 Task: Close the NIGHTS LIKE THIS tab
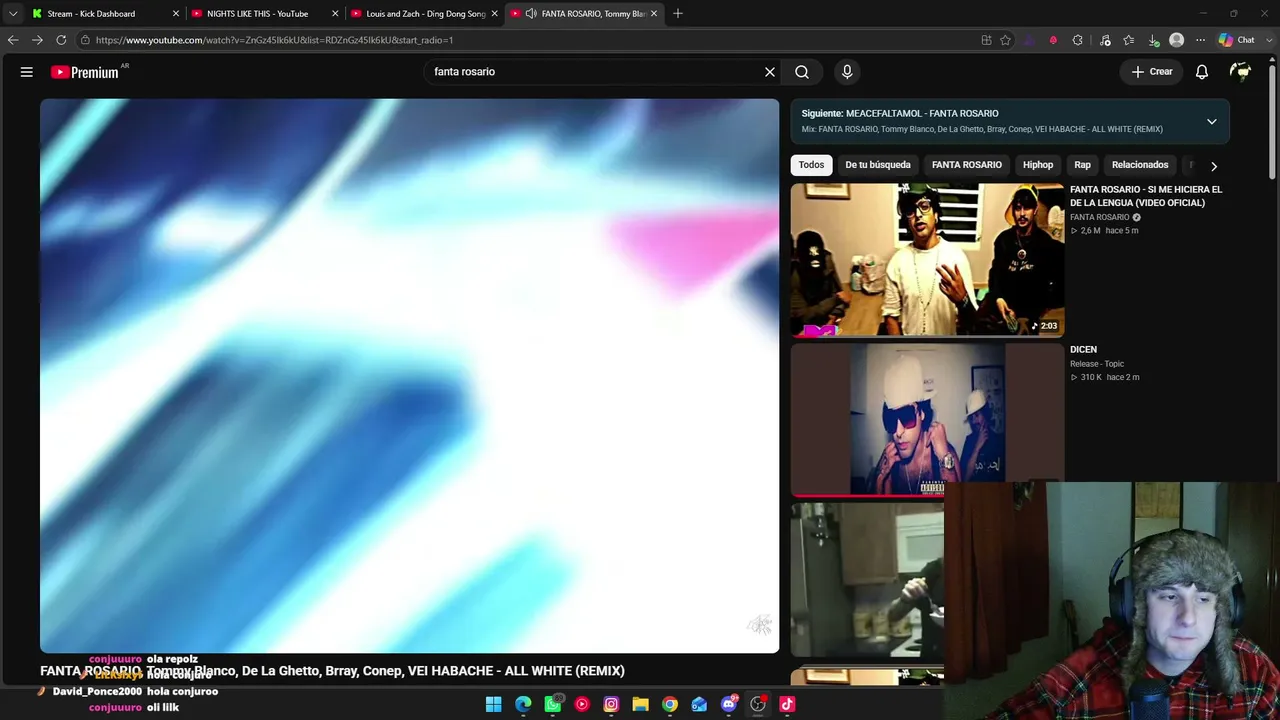335,14
